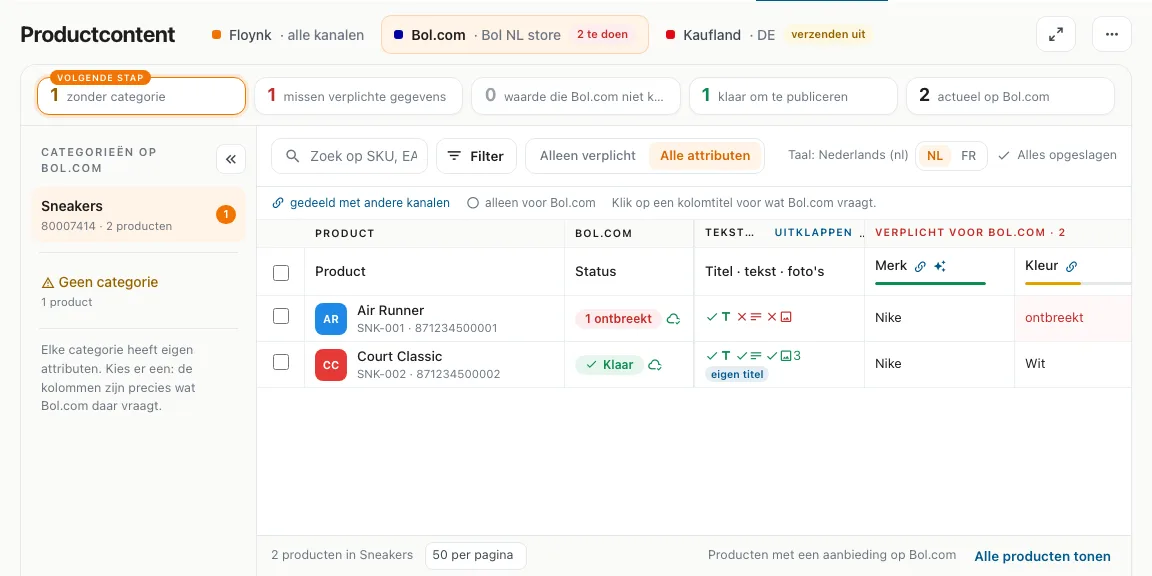The width and height of the screenshot is (1152, 576).
Task: Click the 2 te doen badge
Action: point(602,35)
